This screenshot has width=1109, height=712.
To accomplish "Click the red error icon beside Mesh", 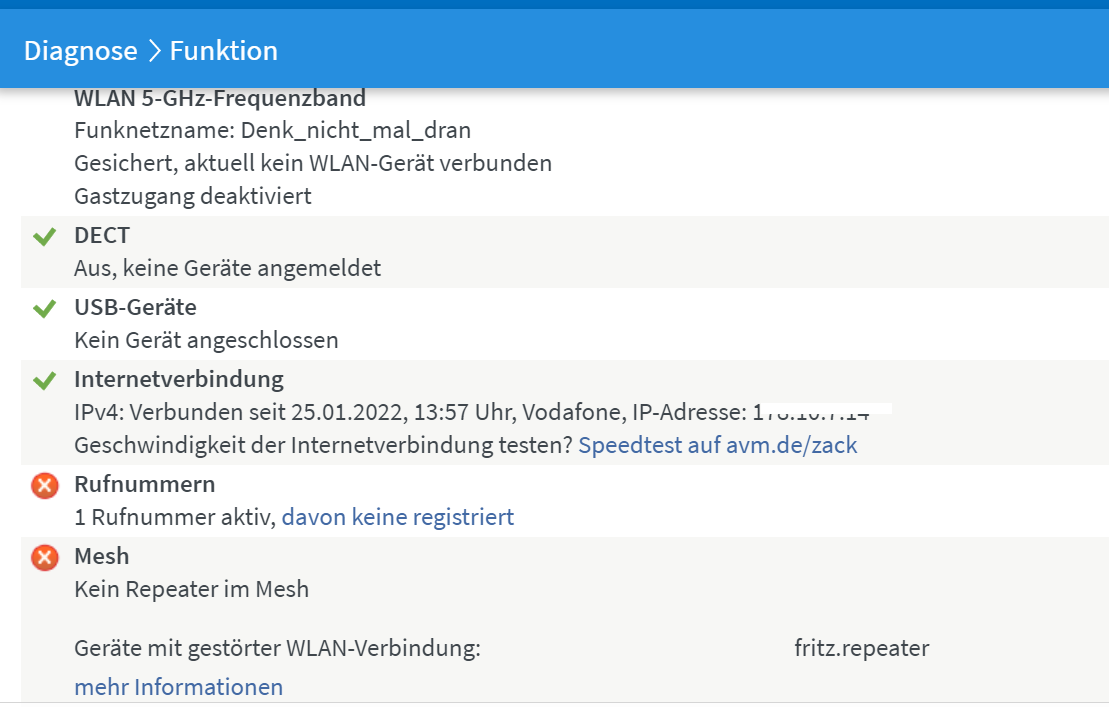I will coord(44,557).
